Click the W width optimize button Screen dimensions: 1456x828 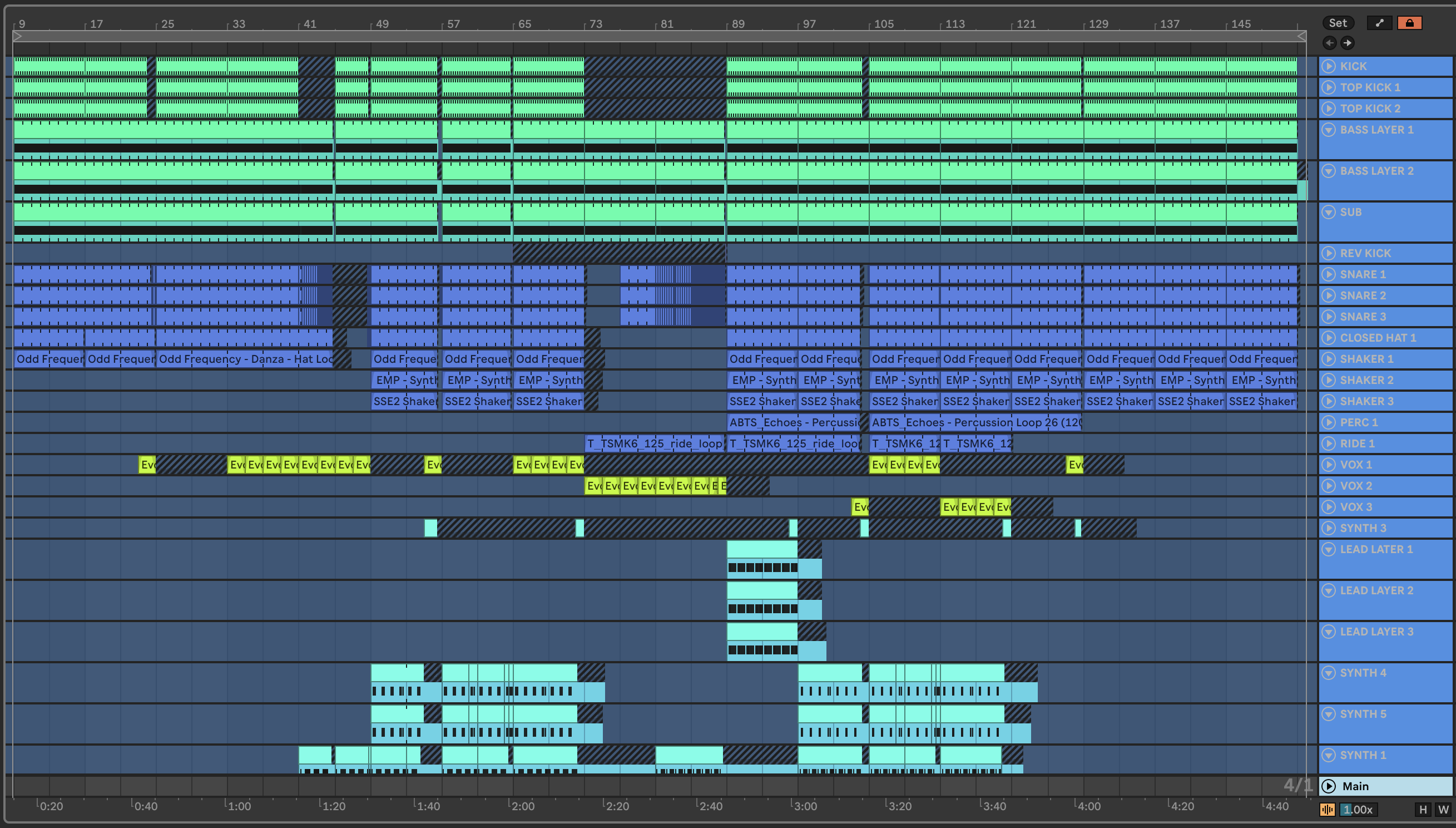(x=1443, y=809)
